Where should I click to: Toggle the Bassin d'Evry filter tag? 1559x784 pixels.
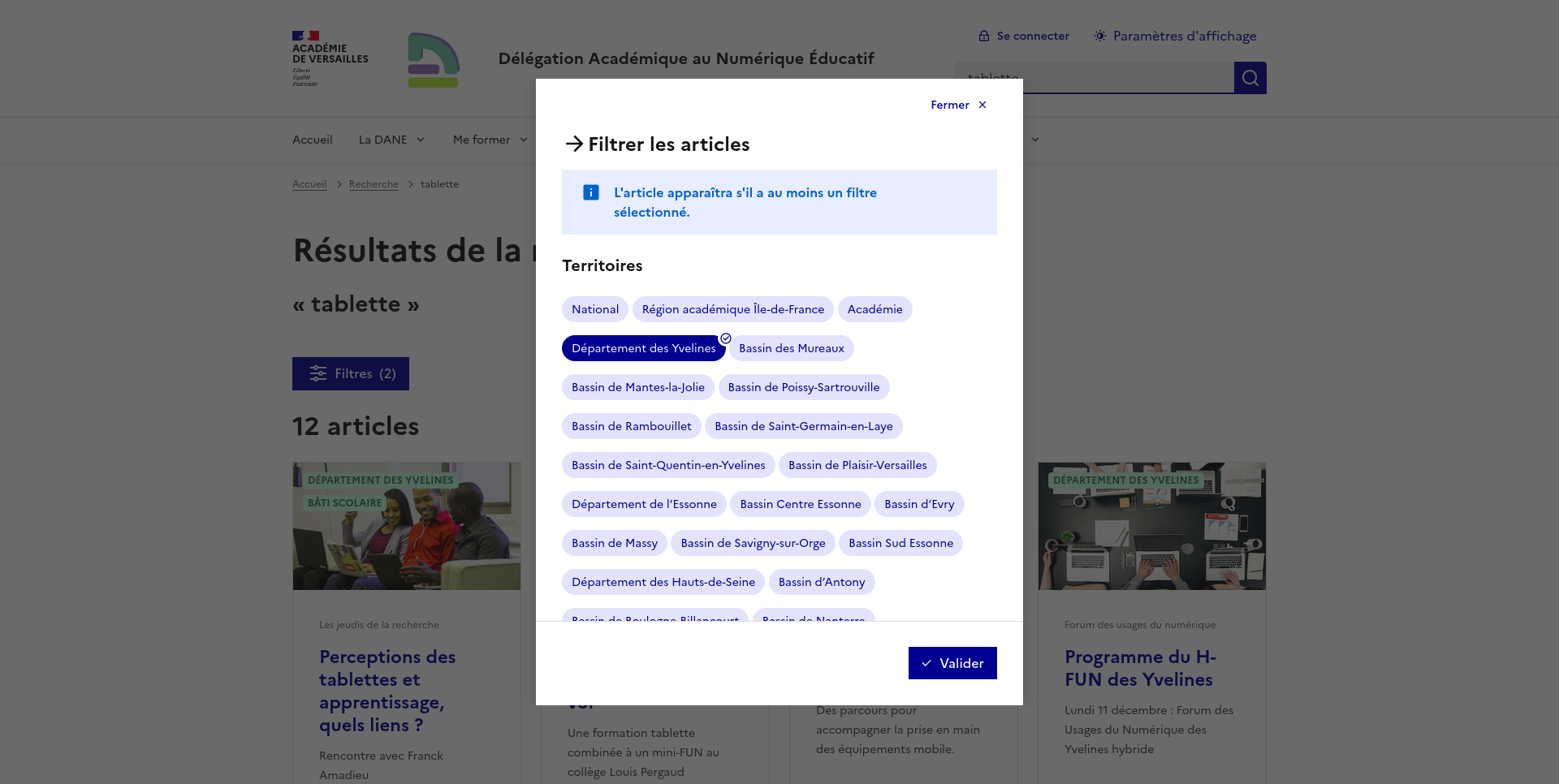tap(918, 504)
